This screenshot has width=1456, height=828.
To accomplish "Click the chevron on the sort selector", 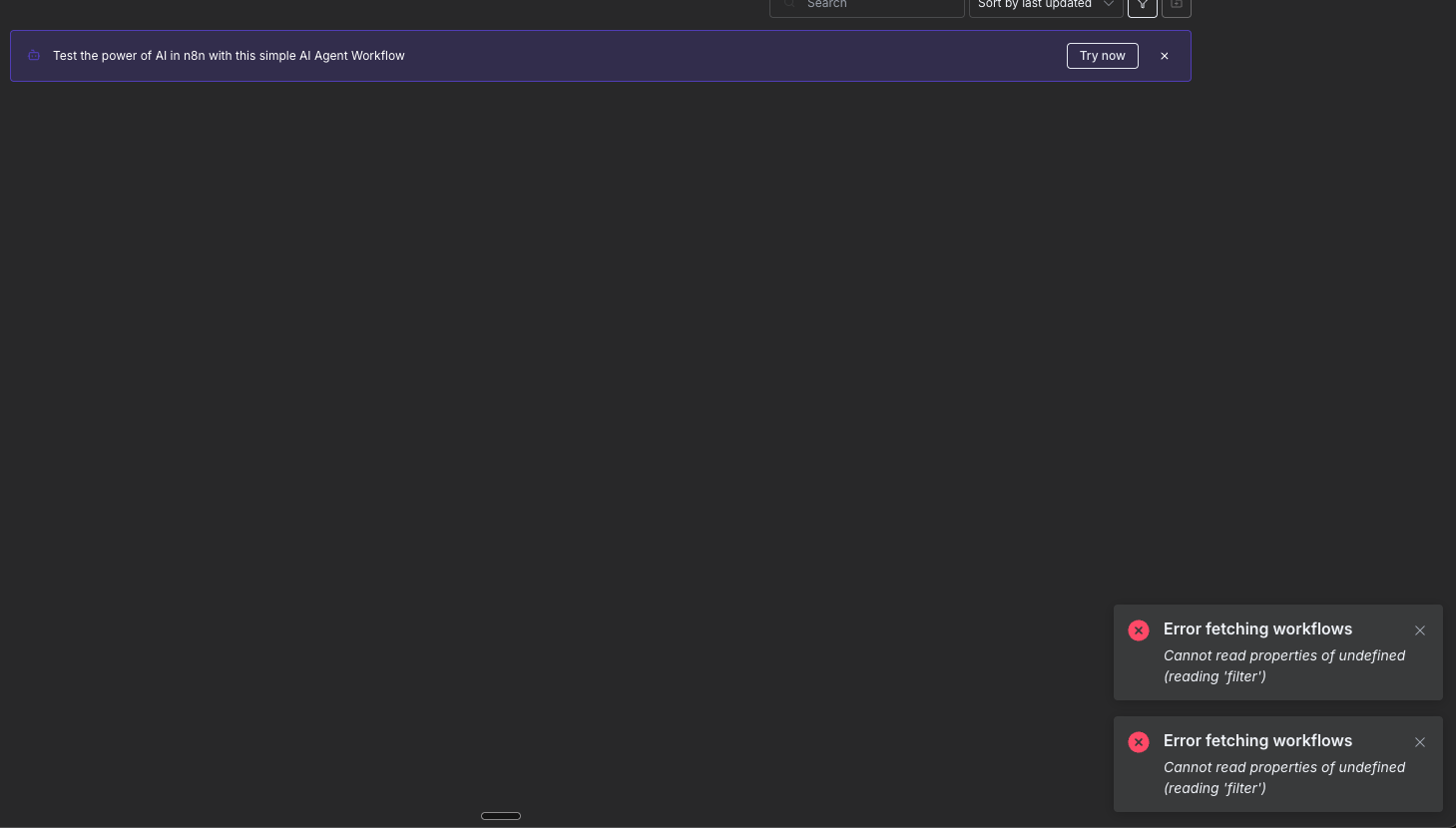I will 1108,5.
